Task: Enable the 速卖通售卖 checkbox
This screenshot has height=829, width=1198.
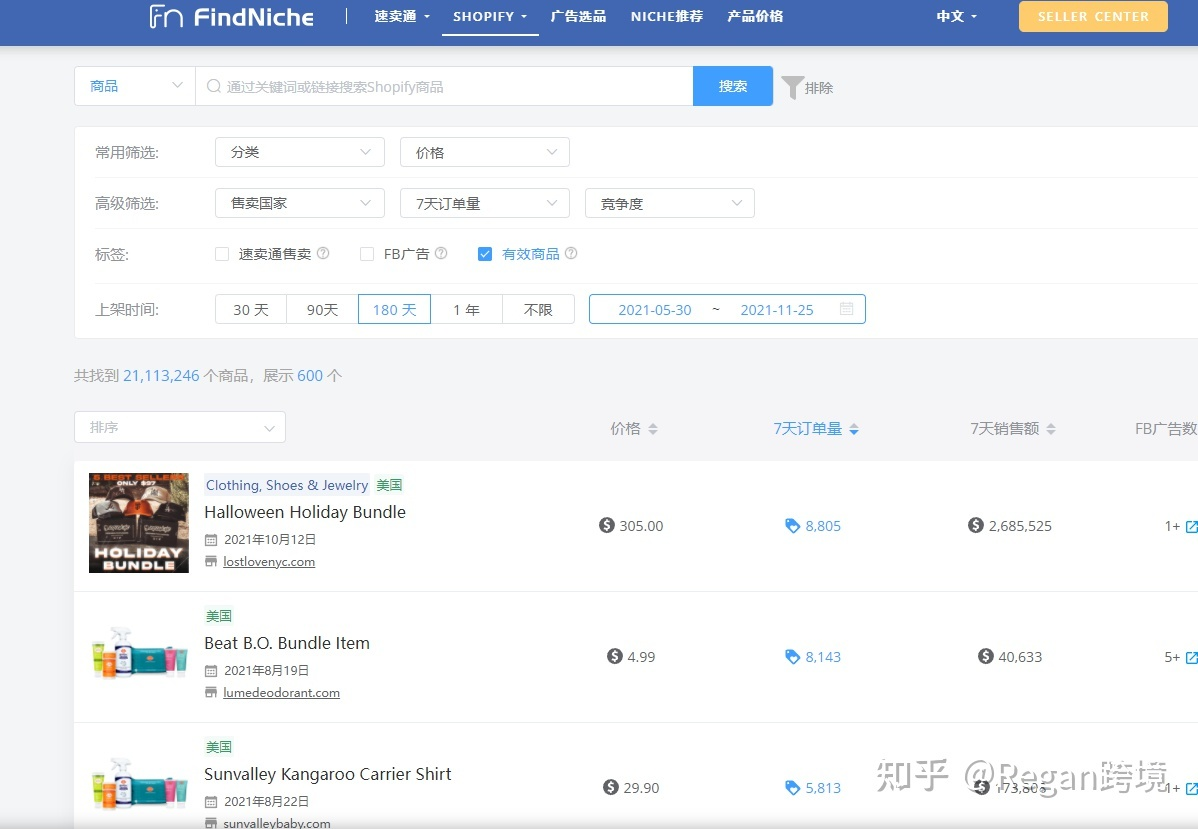Action: pos(221,253)
